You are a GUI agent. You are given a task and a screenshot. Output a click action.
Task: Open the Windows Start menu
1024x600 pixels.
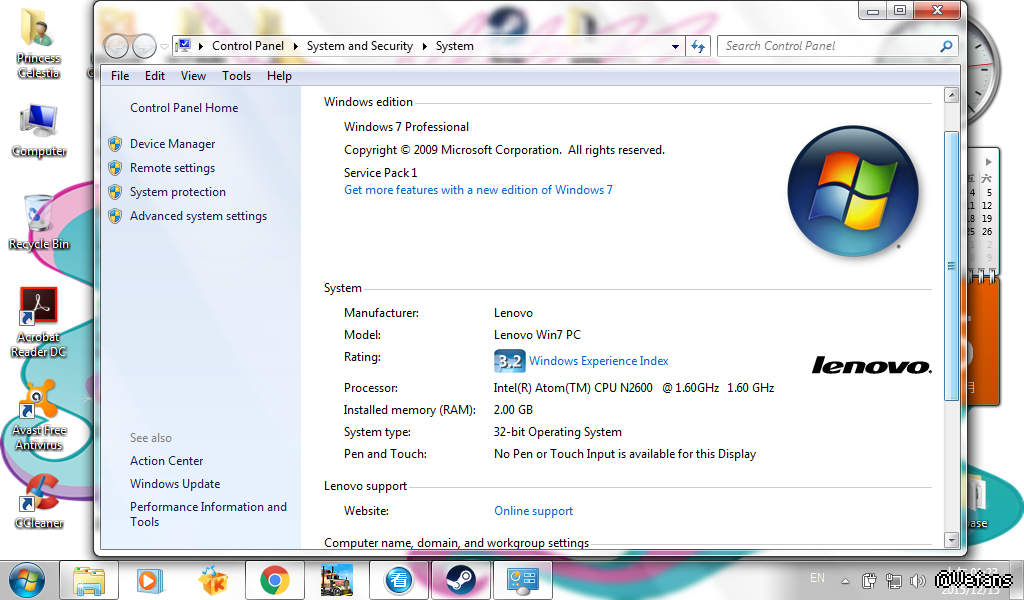tap(26, 580)
